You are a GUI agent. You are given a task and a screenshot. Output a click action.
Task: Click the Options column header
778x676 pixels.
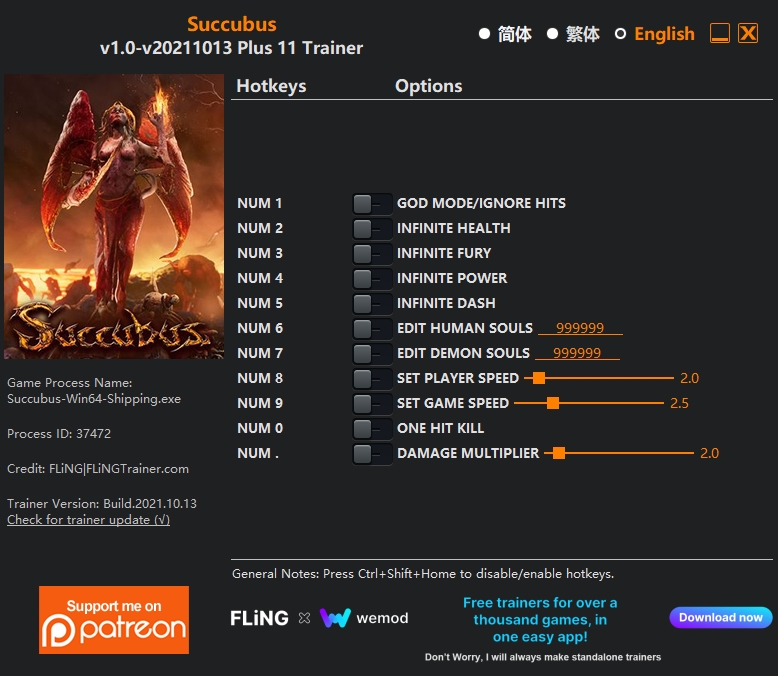pyautogui.click(x=429, y=86)
